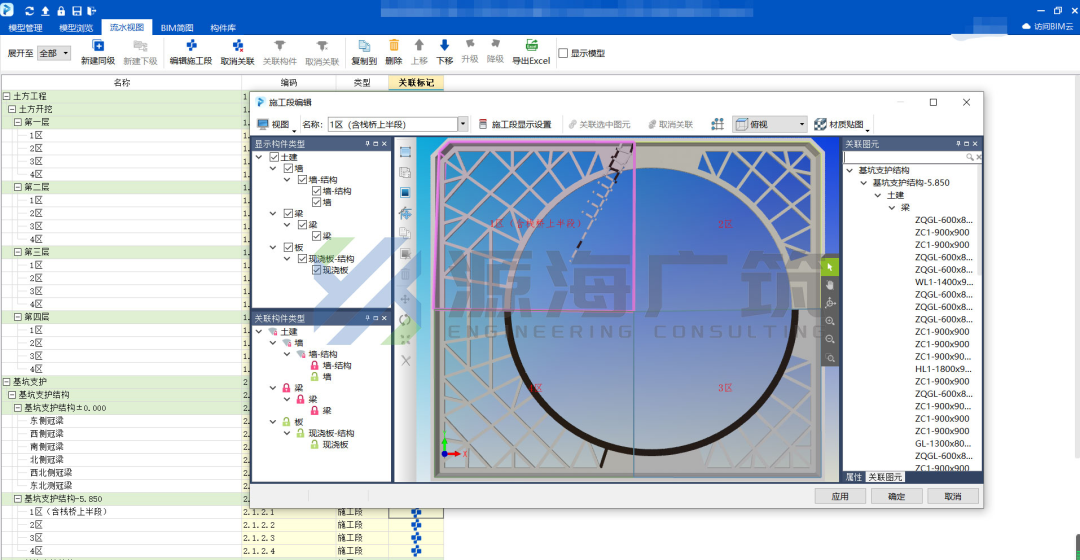
Task: Select the hand pan tool in the viewport
Action: pos(830,285)
